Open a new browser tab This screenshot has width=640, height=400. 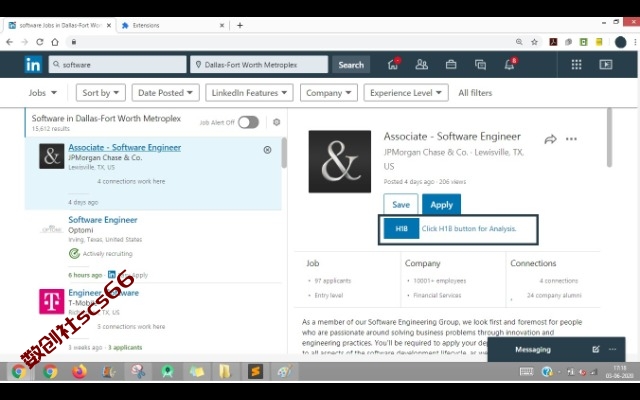tap(240, 25)
